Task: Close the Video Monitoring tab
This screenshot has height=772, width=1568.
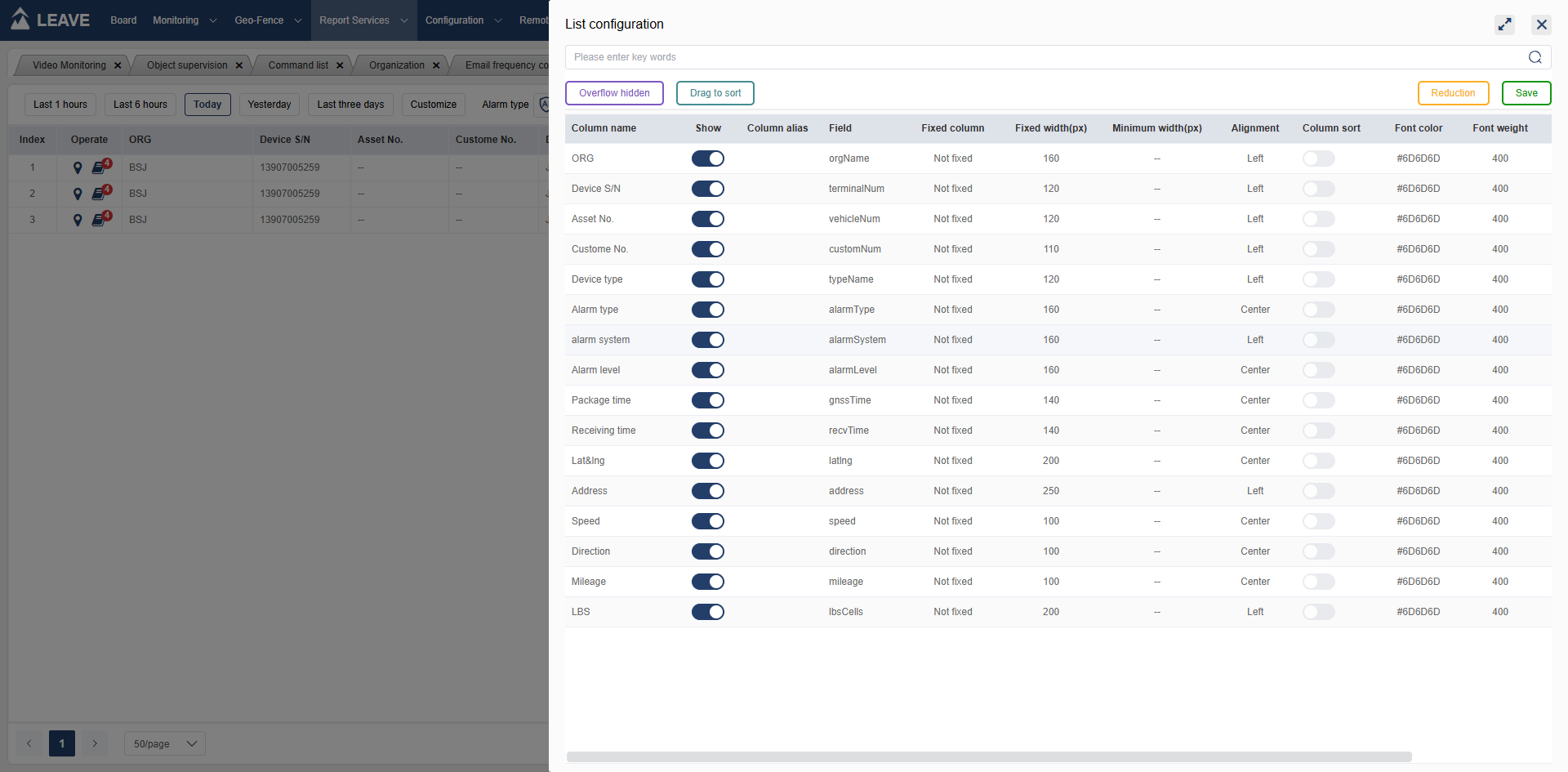Action: pos(118,65)
